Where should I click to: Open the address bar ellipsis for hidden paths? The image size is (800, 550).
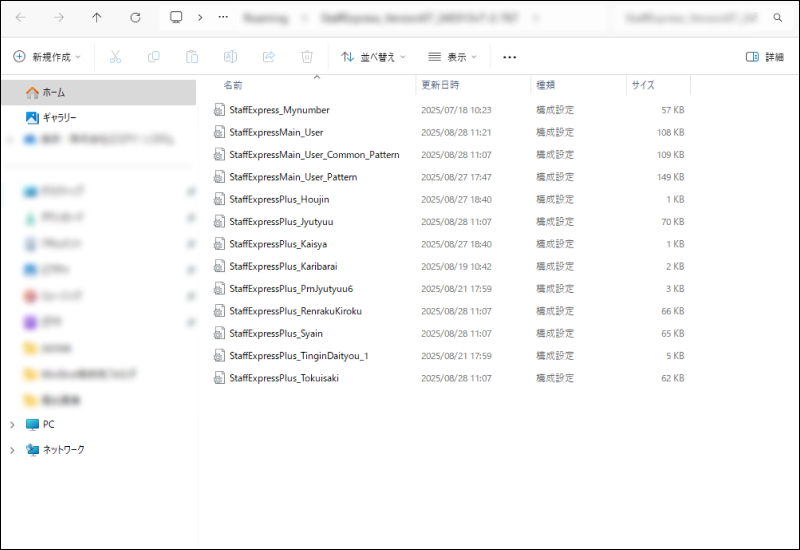click(223, 17)
